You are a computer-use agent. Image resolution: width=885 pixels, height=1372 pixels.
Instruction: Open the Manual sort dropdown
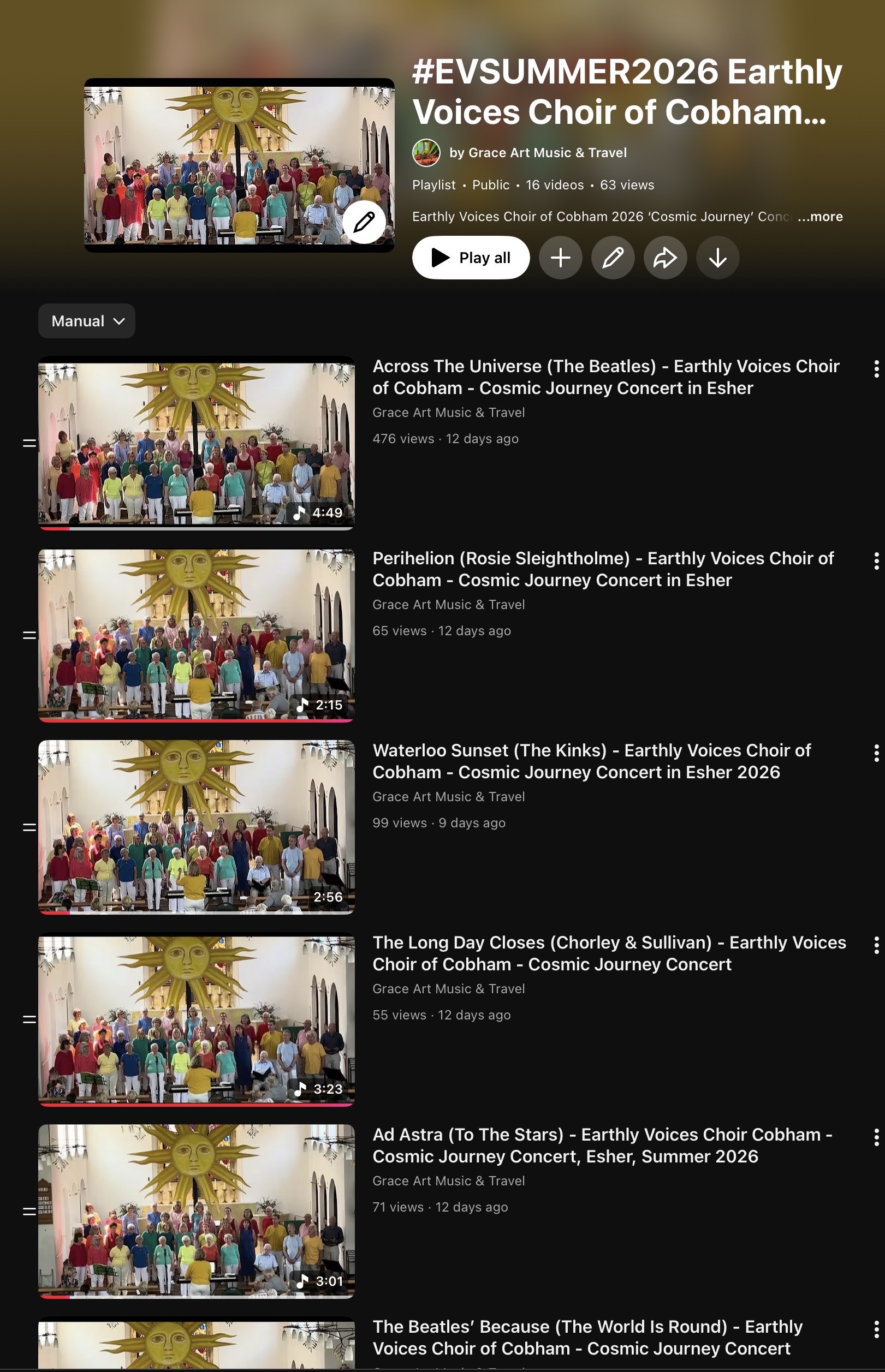coord(87,321)
